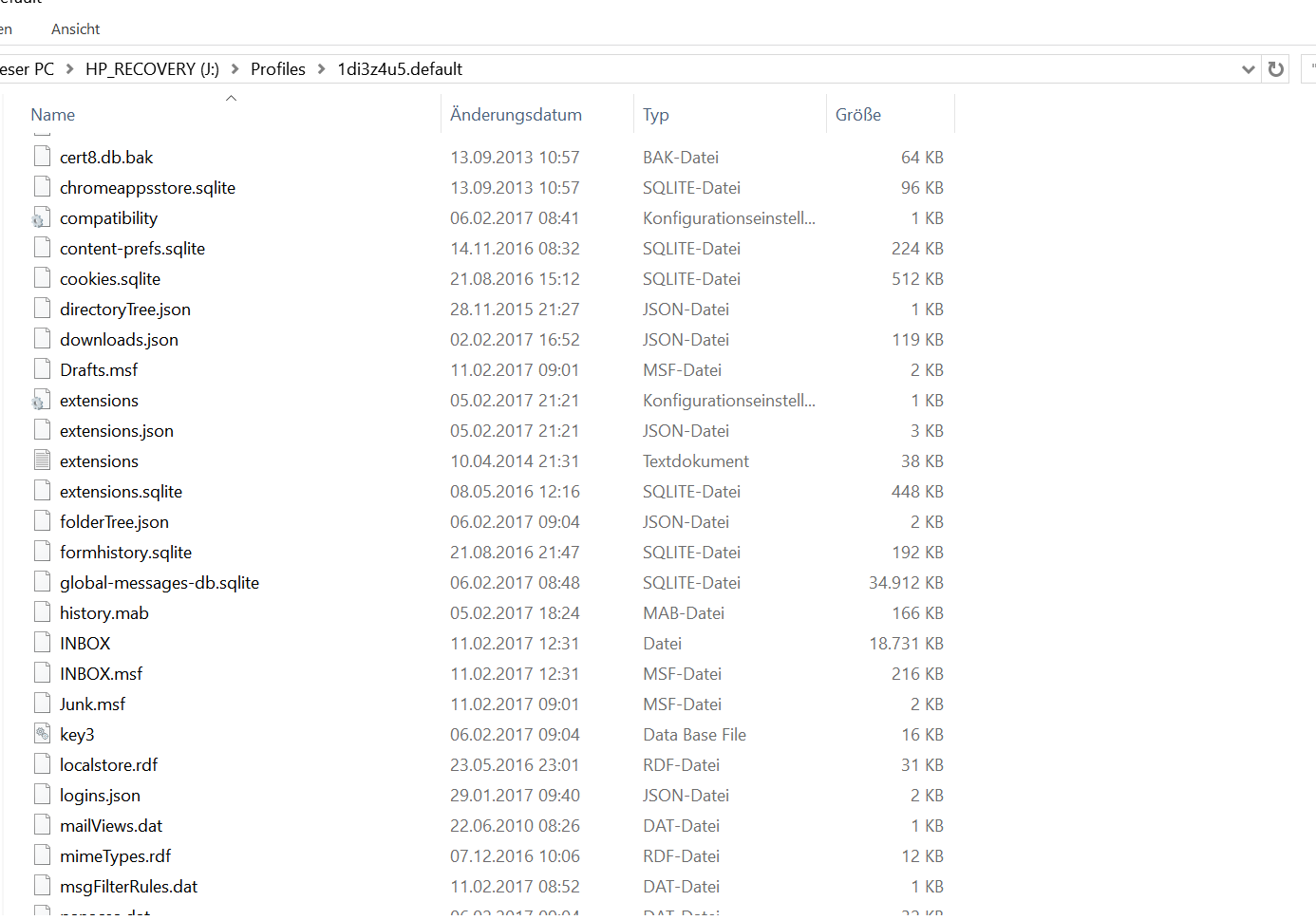Sort files by the Name column header
Image resolution: width=1316 pixels, height=920 pixels.
53,115
